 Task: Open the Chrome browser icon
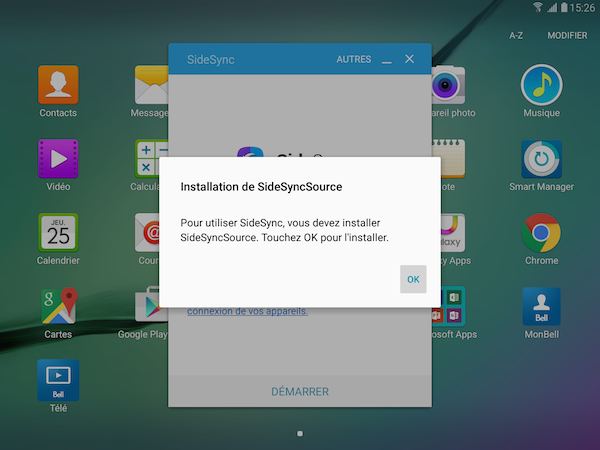point(541,232)
